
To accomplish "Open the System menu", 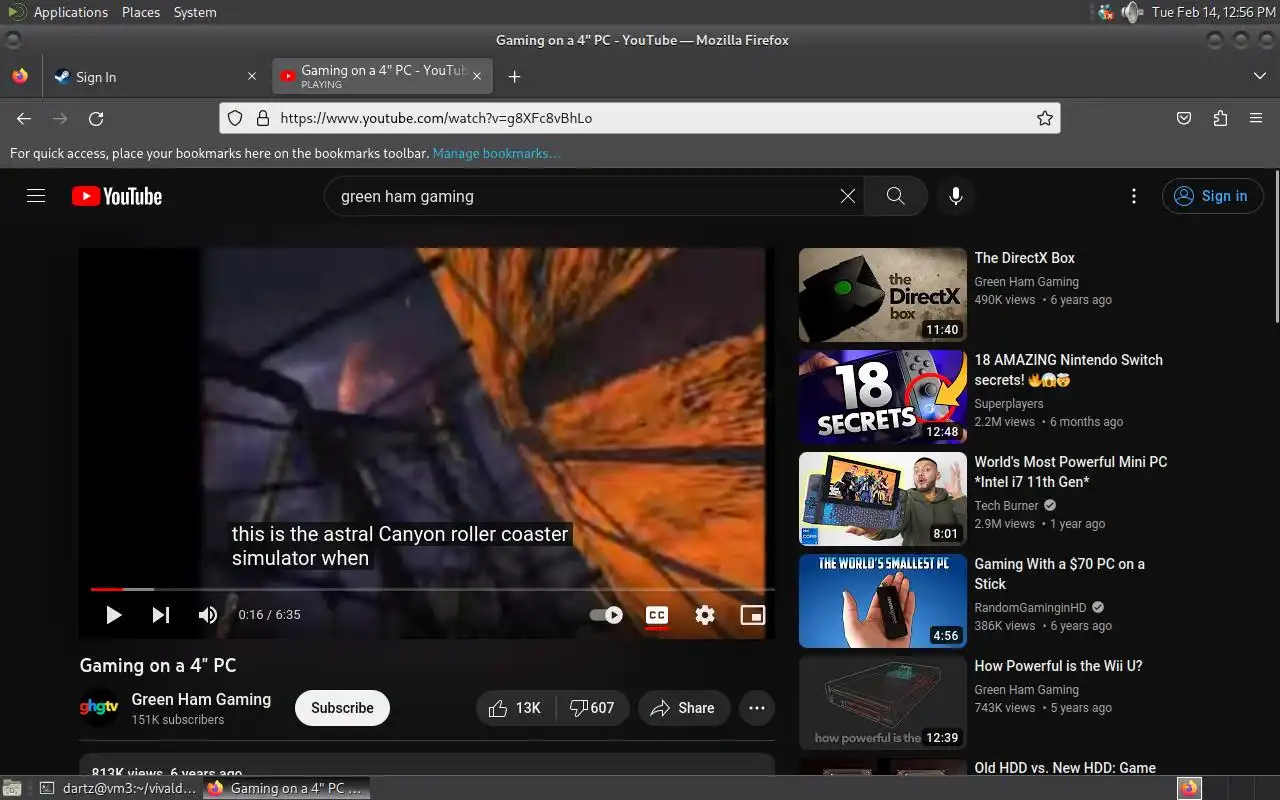I will (195, 12).
